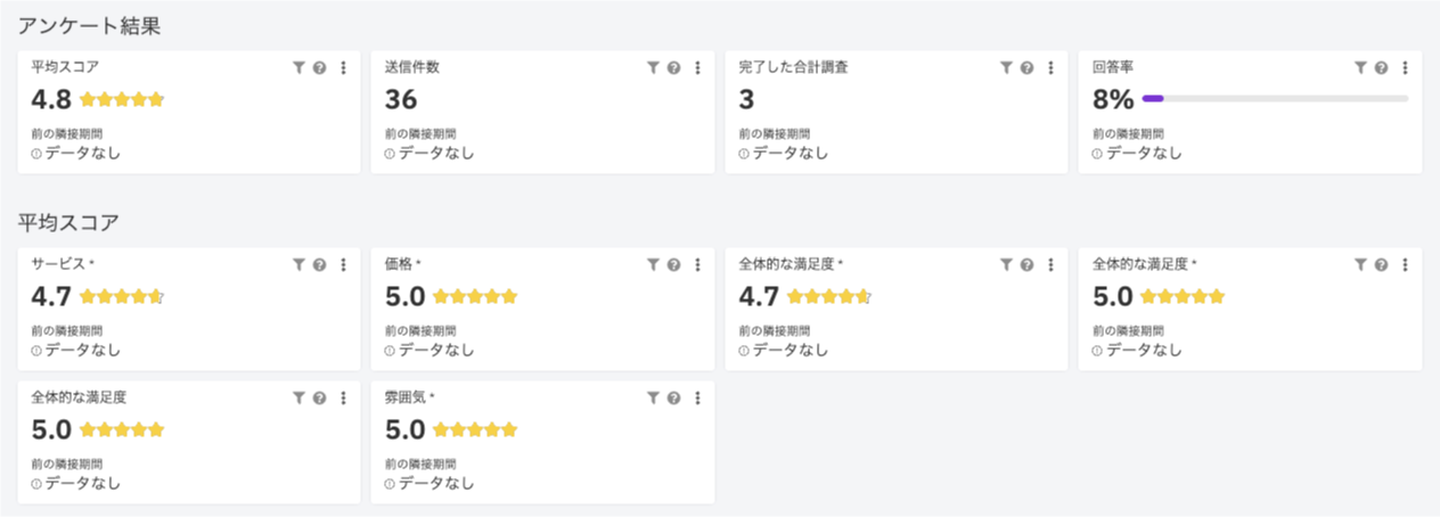Apply filter on the 価格 score card
The height and width of the screenshot is (517, 1440).
coord(652,265)
